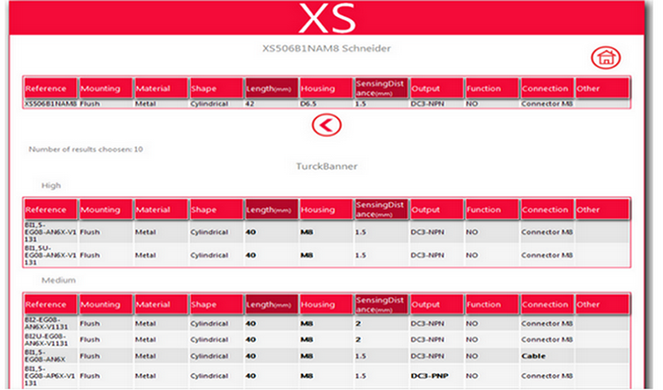Select the Medium section label
The width and height of the screenshot is (663, 390).
[x=58, y=280]
